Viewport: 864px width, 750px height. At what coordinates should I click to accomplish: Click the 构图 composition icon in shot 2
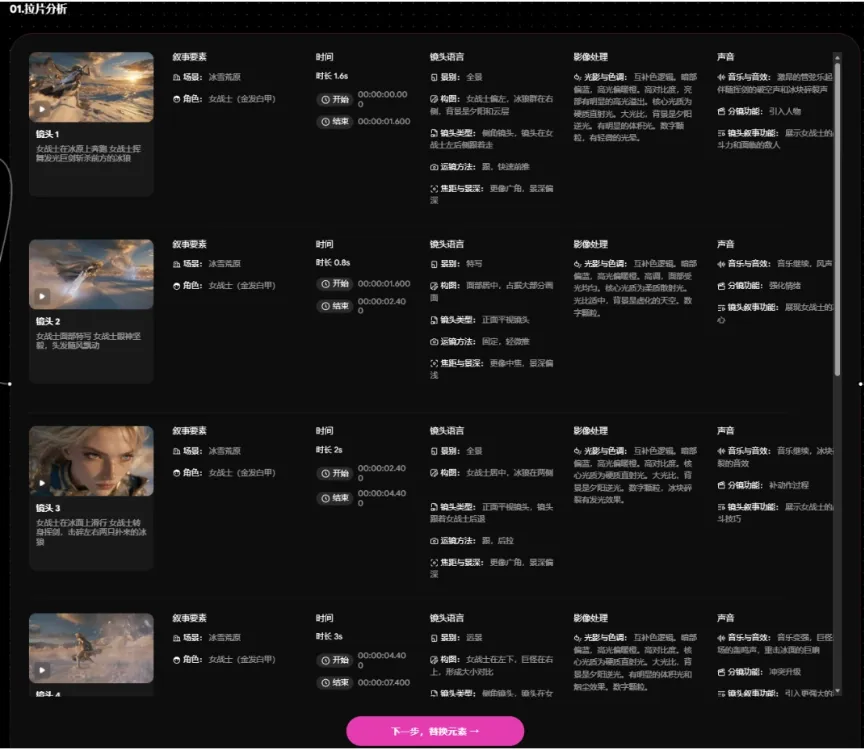coord(434,285)
